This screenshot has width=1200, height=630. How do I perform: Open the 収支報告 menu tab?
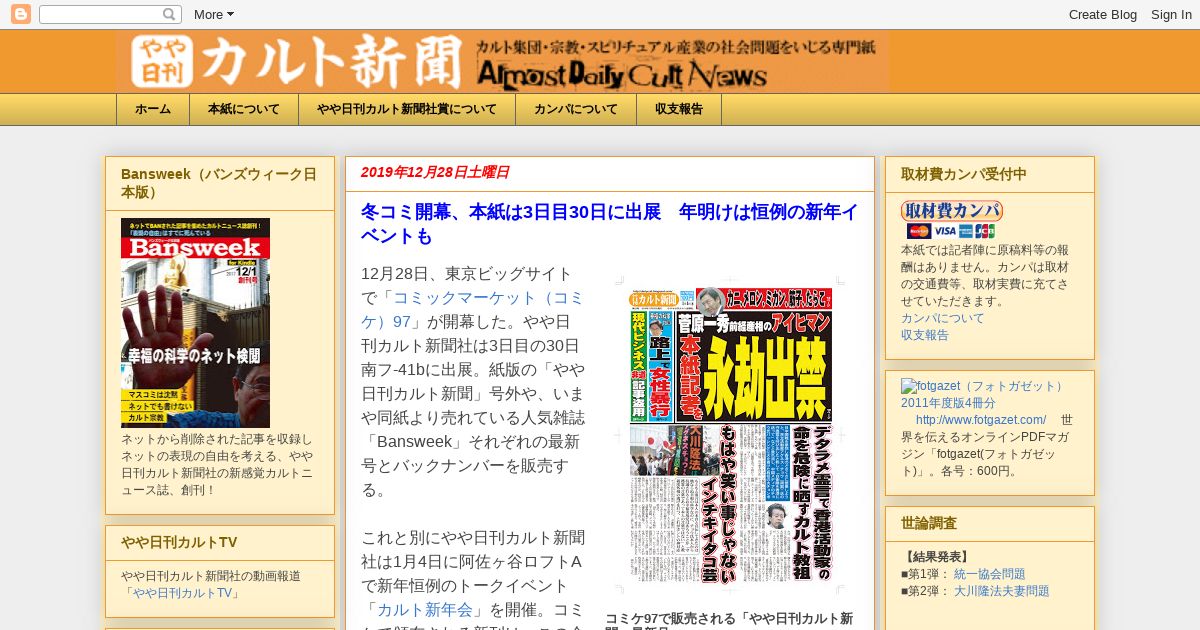pyautogui.click(x=679, y=109)
